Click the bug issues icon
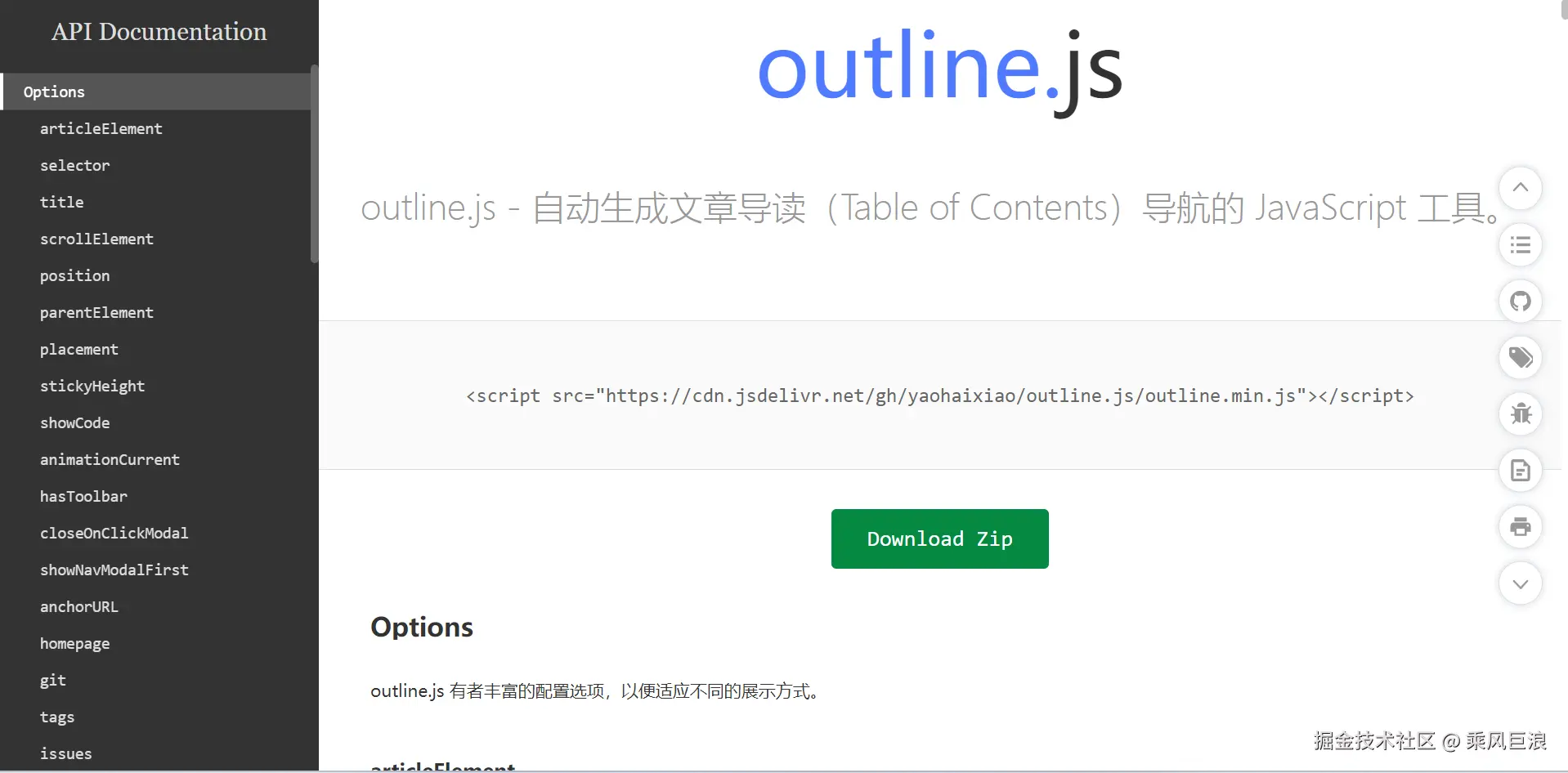1568x773 pixels. click(1520, 414)
